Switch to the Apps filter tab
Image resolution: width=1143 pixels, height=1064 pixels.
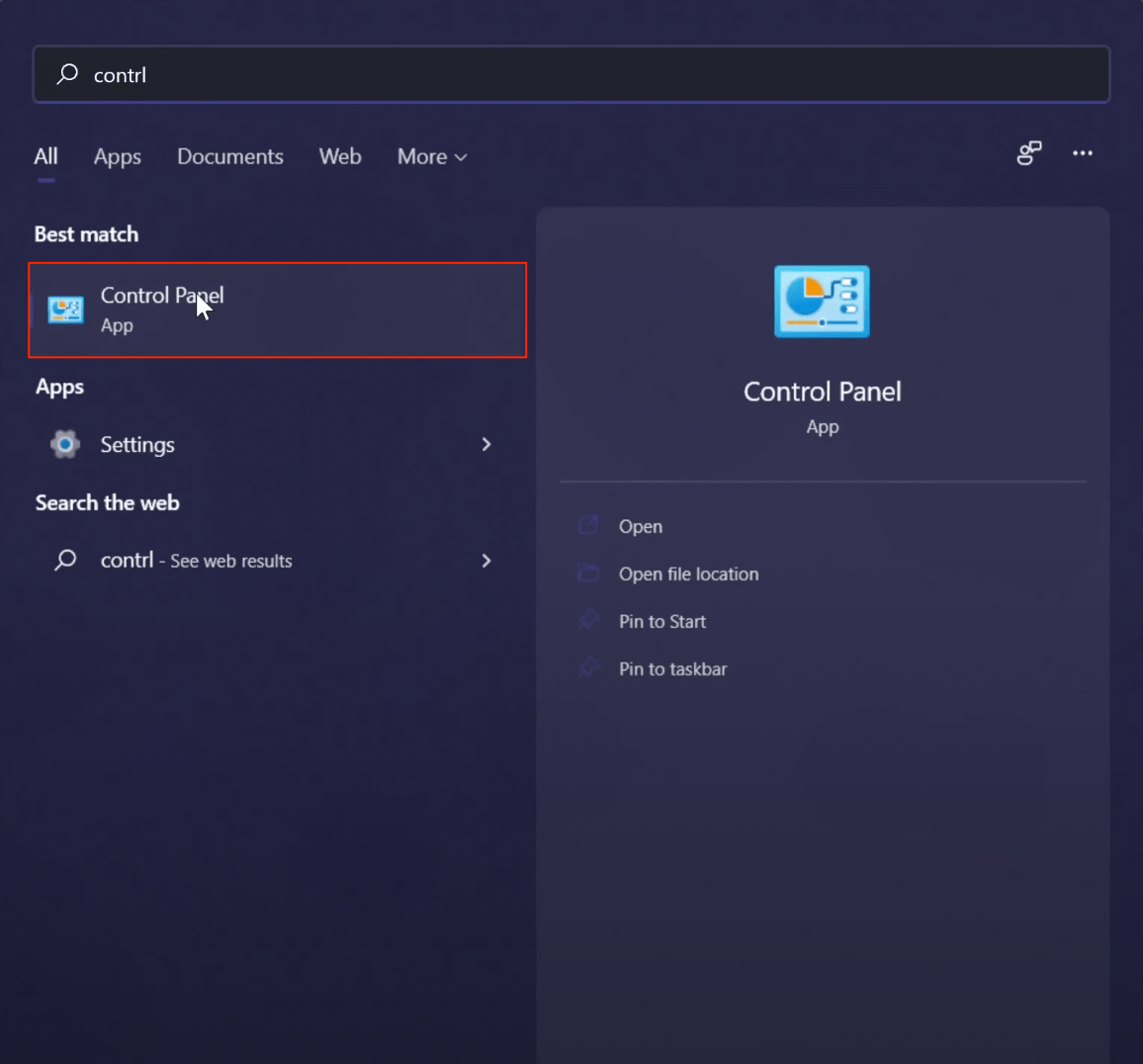pyautogui.click(x=118, y=157)
